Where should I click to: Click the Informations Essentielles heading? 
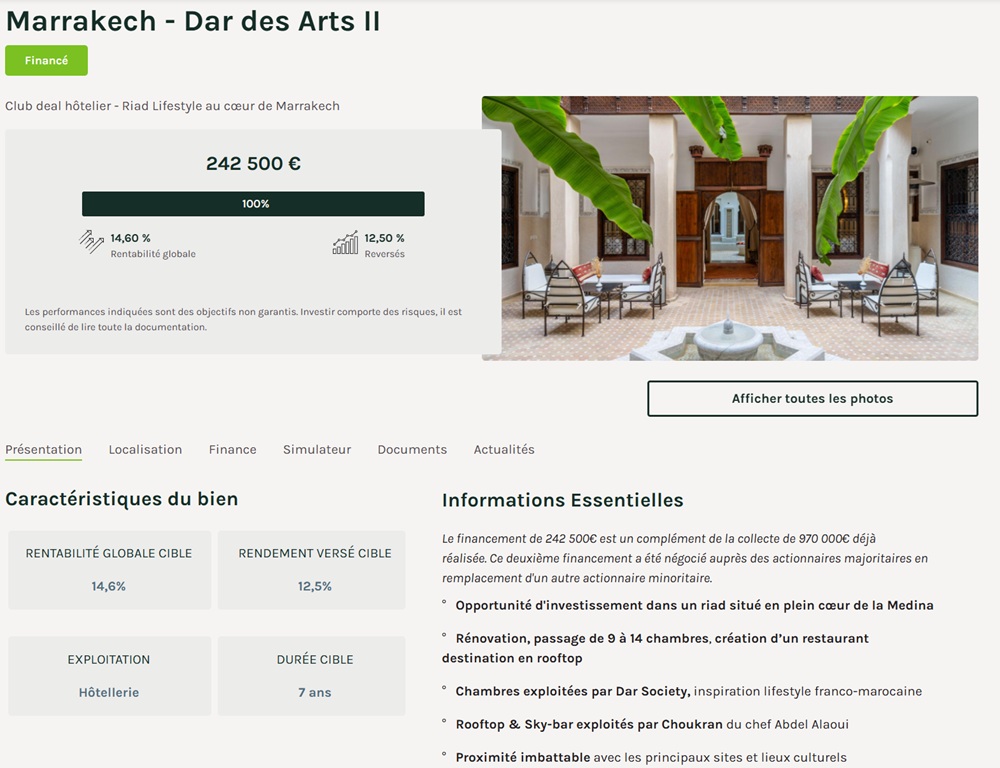pos(562,500)
